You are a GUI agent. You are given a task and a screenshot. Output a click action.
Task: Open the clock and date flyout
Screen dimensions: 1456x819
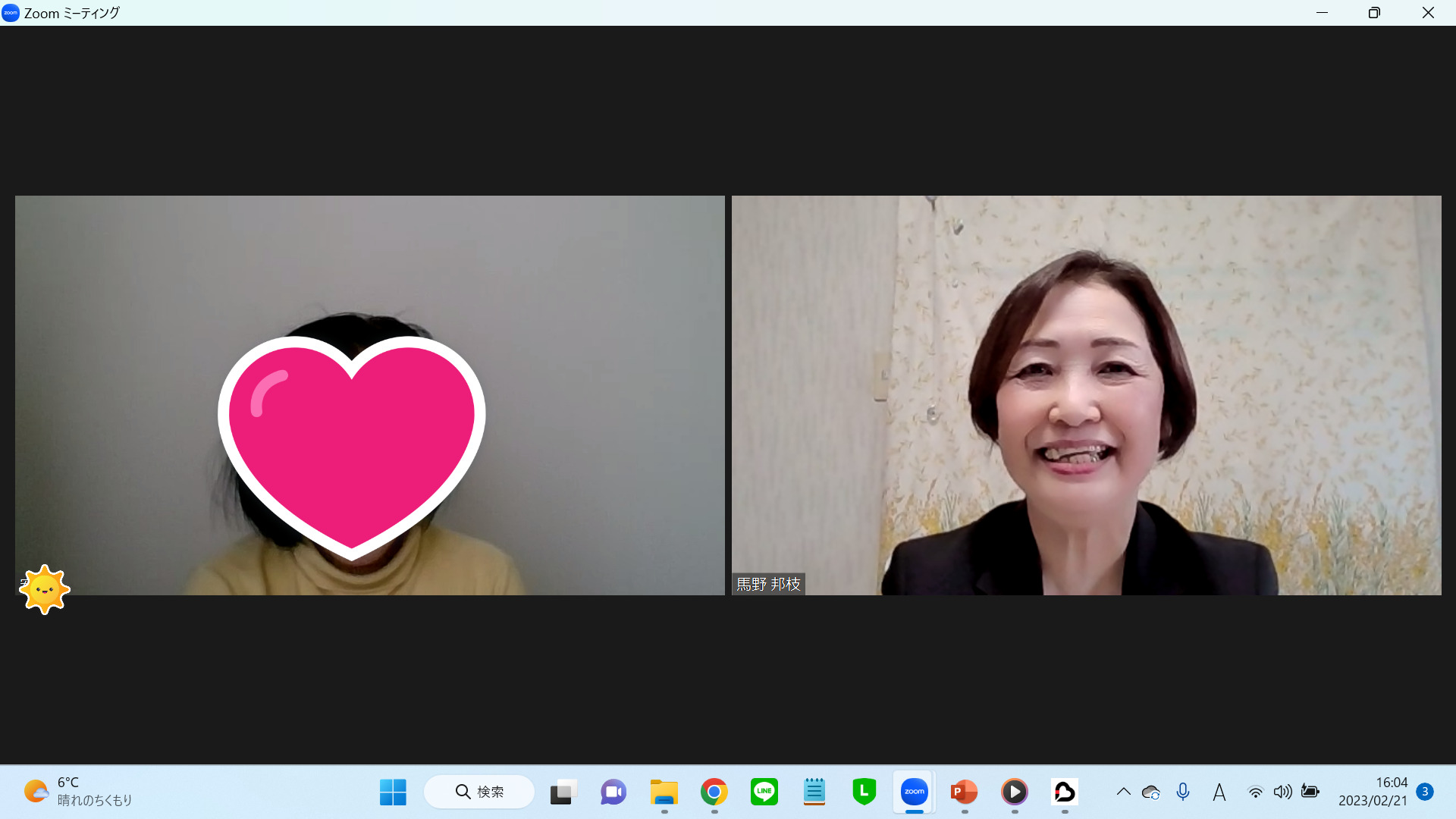(1372, 792)
